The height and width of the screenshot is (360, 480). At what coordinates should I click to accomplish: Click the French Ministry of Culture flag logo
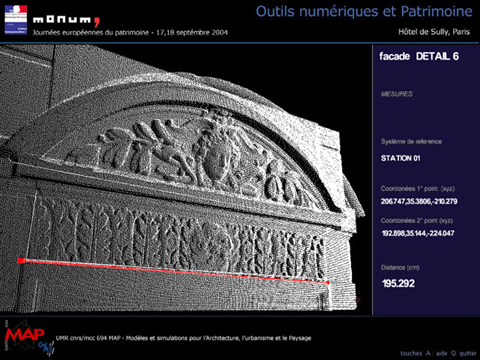(16, 19)
